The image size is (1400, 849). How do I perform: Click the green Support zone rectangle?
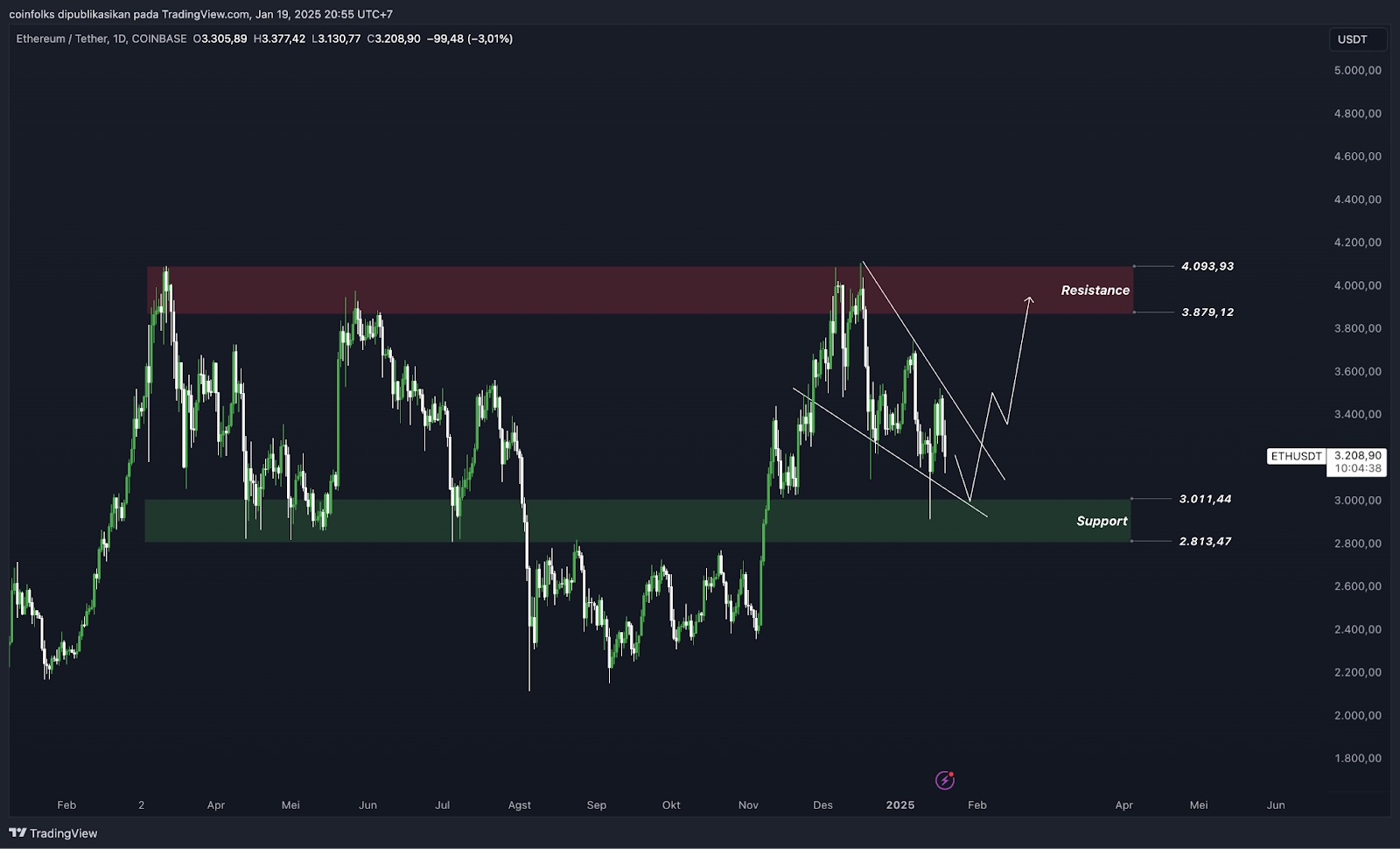(x=637, y=521)
